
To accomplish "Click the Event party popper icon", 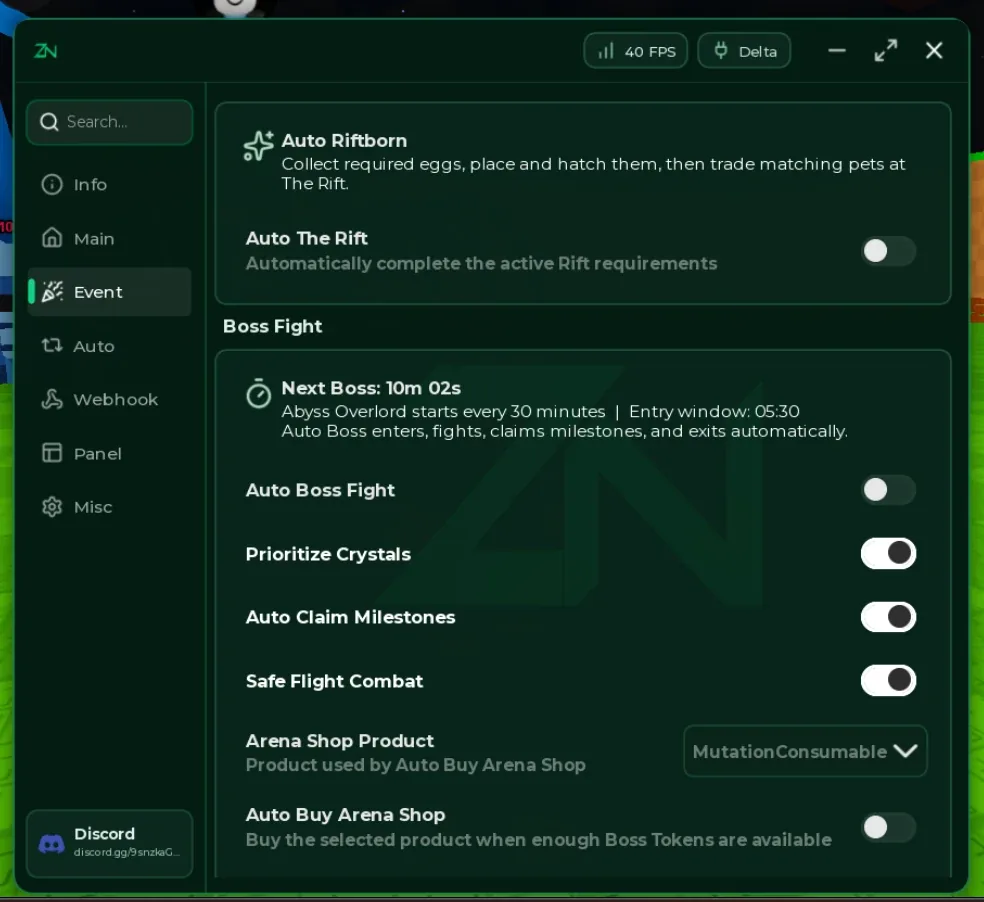I will click(52, 292).
